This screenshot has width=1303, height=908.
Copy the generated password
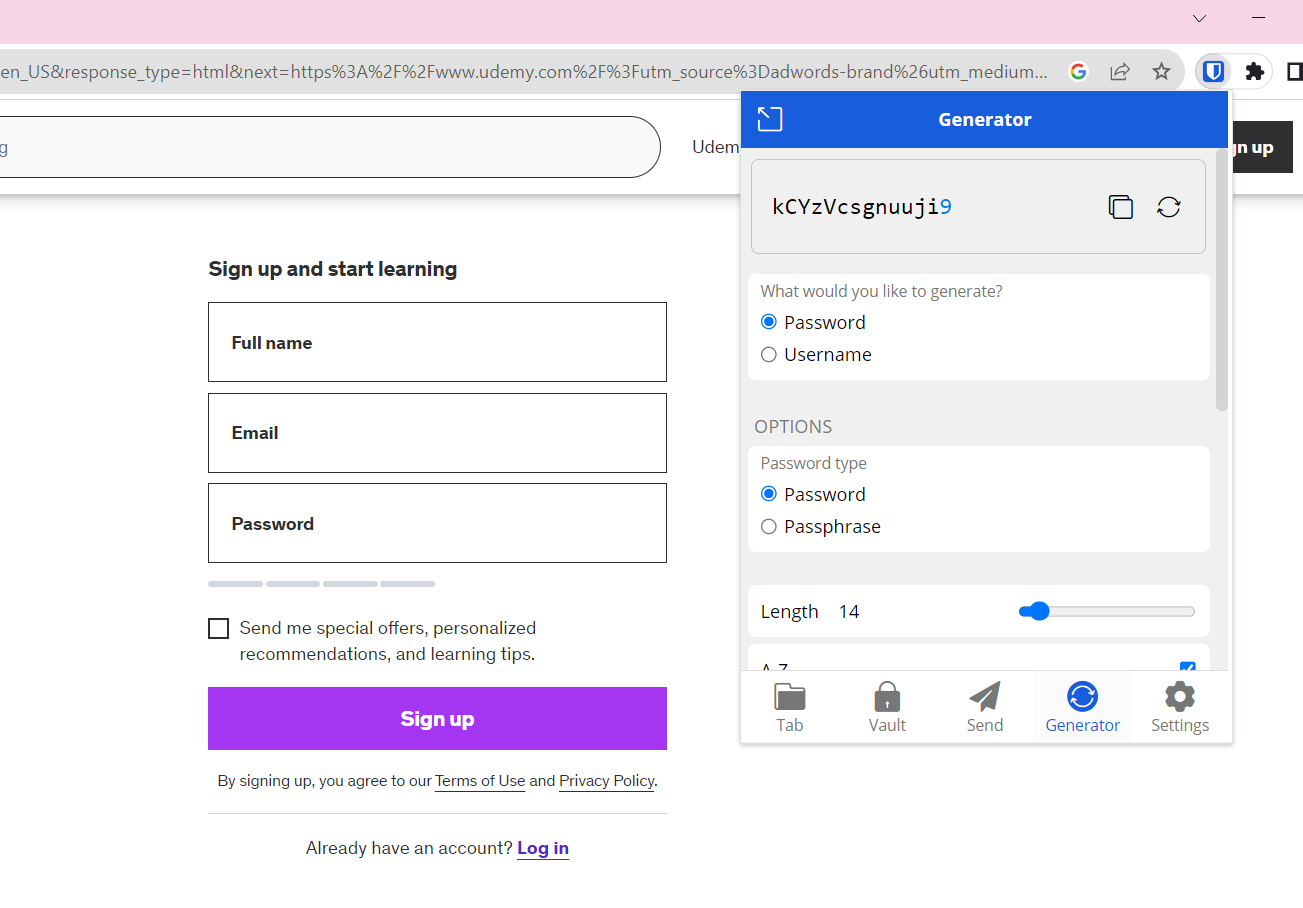point(1121,207)
